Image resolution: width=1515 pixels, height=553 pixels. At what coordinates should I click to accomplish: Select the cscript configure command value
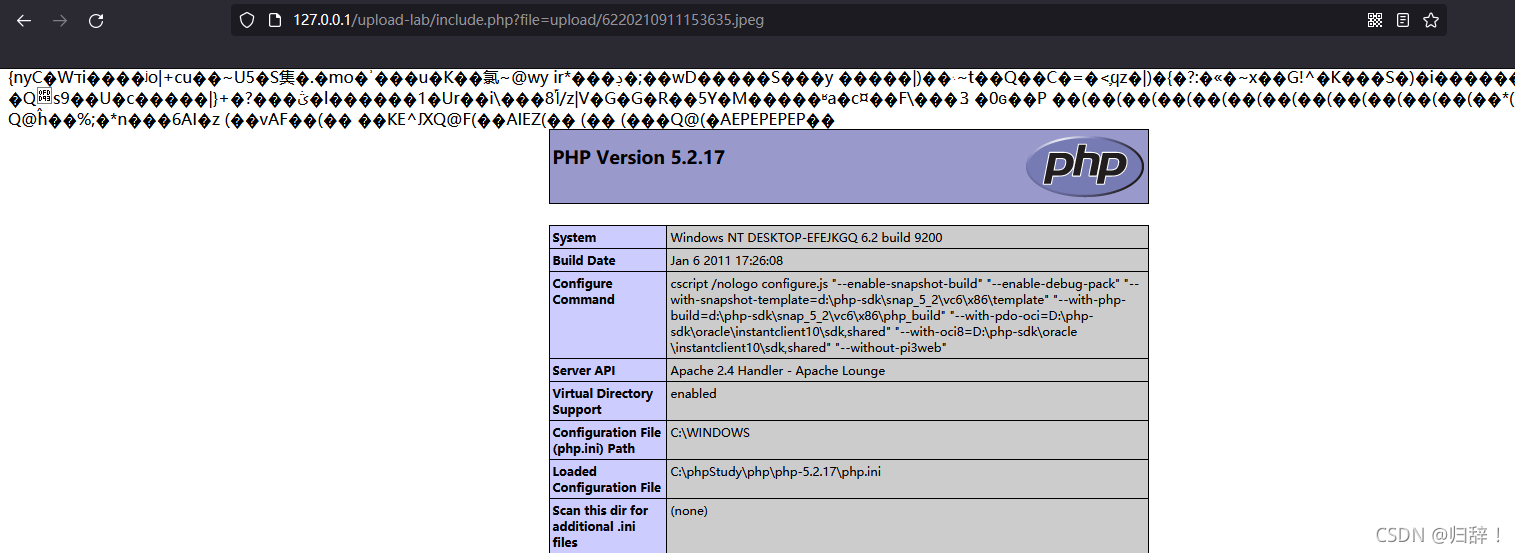coord(907,315)
